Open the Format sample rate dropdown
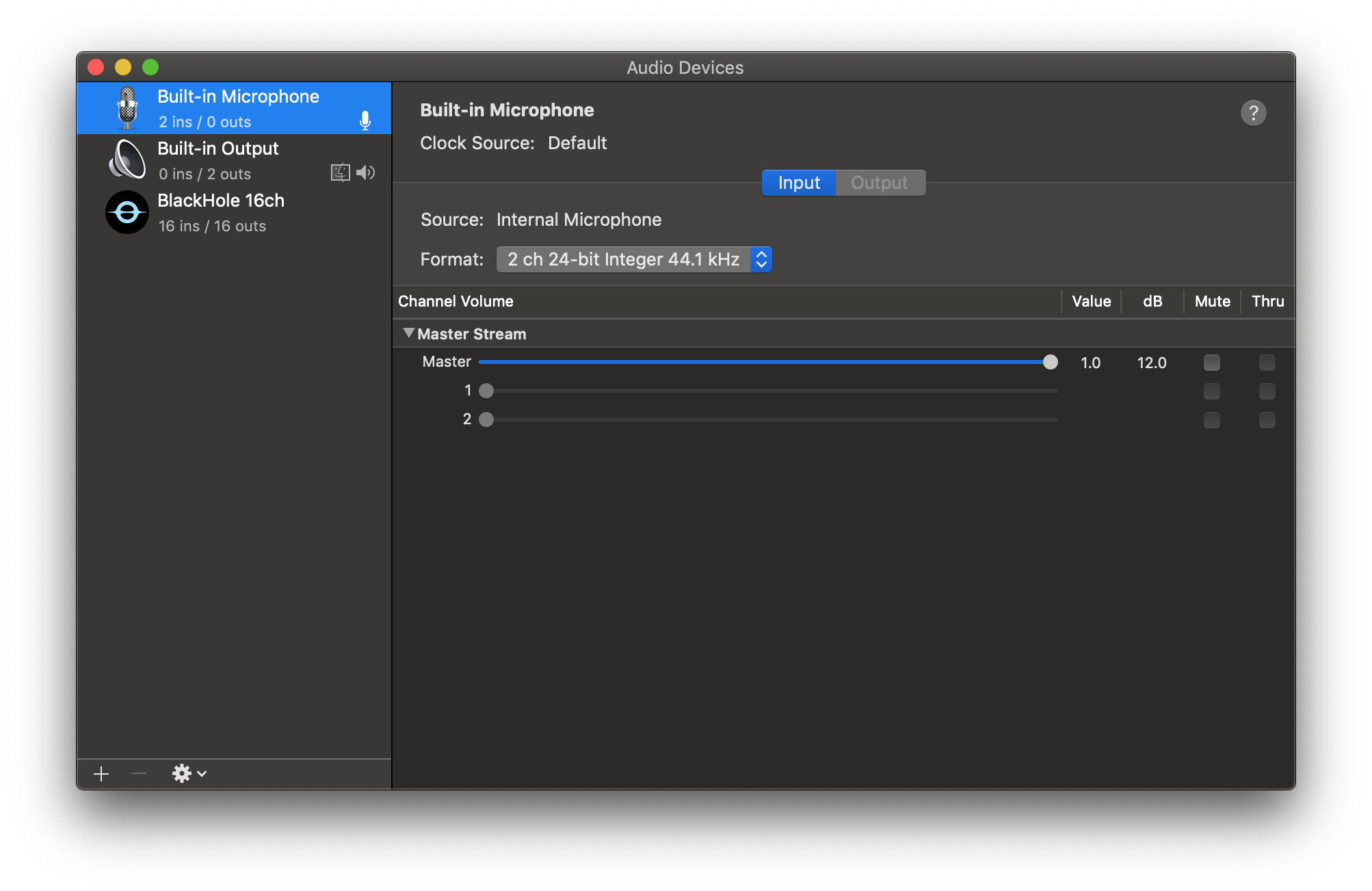1372x891 pixels. point(634,259)
